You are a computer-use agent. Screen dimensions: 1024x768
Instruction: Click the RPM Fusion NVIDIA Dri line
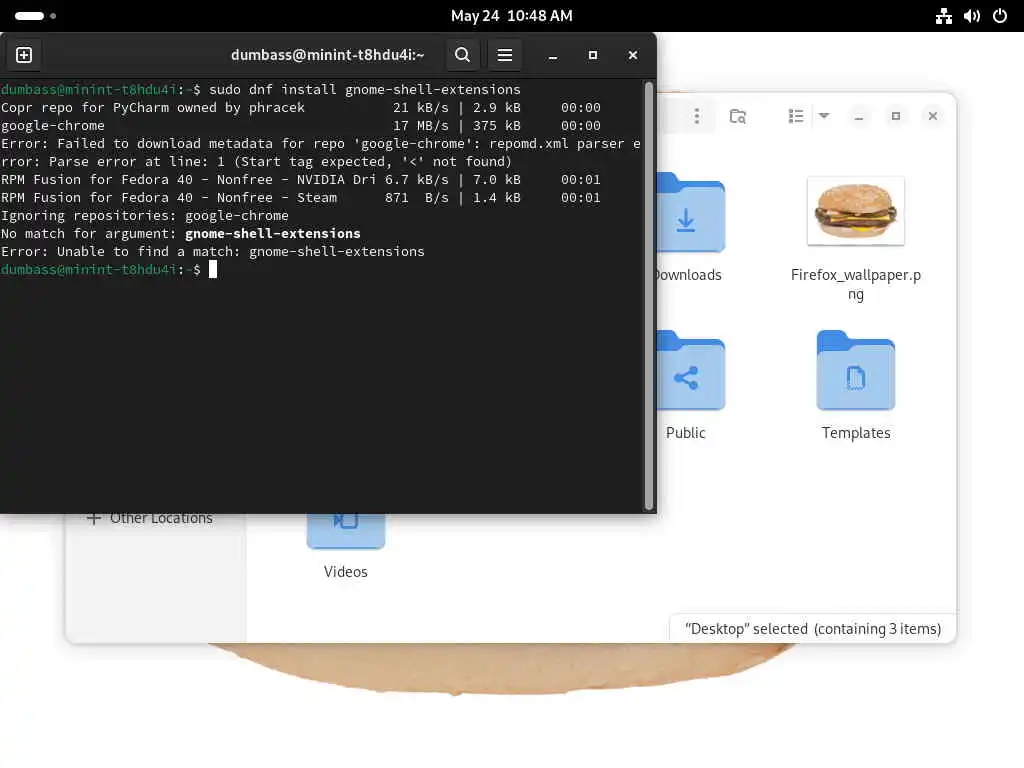[300, 180]
